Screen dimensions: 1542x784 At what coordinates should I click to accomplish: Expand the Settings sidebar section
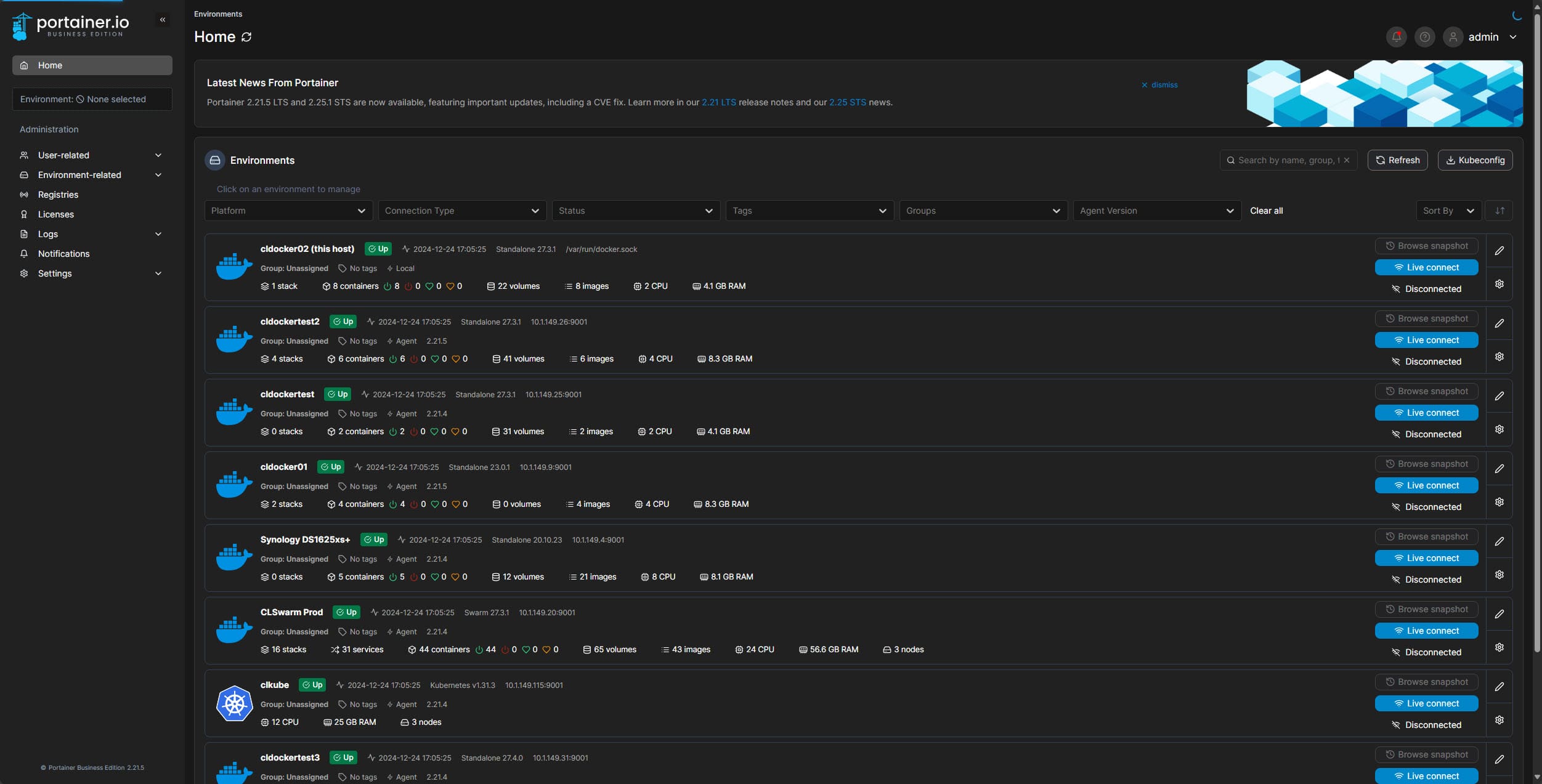click(92, 273)
